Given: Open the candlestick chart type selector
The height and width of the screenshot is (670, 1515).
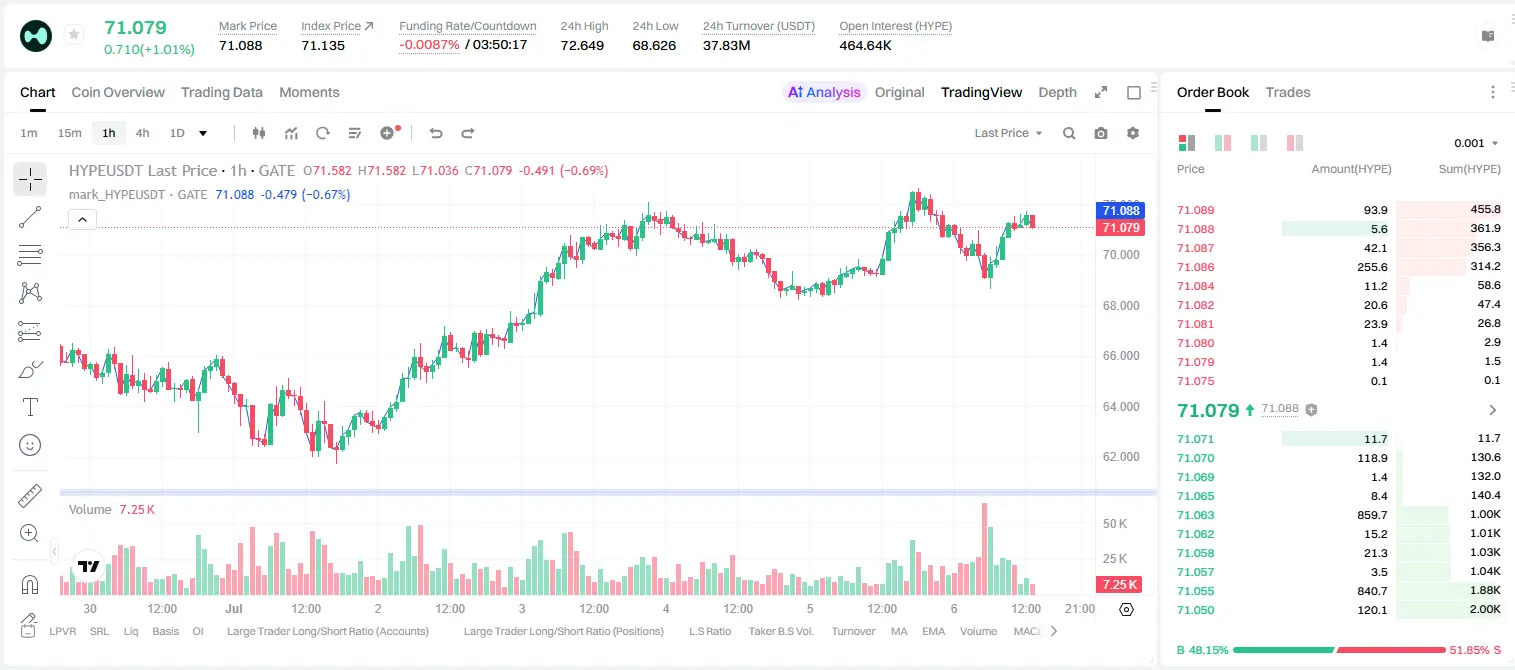Looking at the screenshot, I should pos(259,133).
